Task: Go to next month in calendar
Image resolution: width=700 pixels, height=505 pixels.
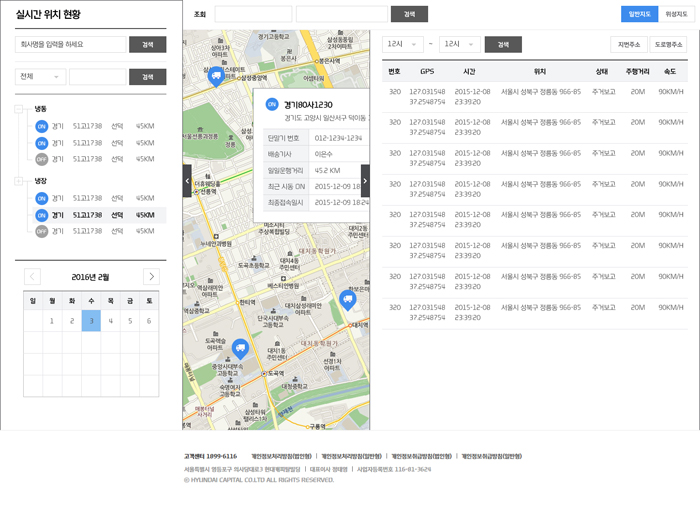Action: click(151, 277)
